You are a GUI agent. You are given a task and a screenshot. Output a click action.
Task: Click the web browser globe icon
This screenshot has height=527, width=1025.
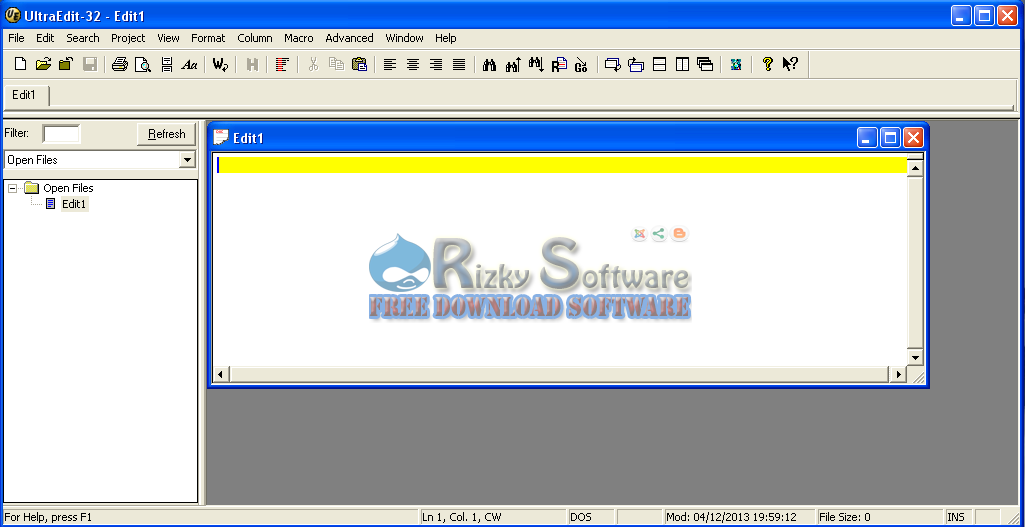[736, 64]
